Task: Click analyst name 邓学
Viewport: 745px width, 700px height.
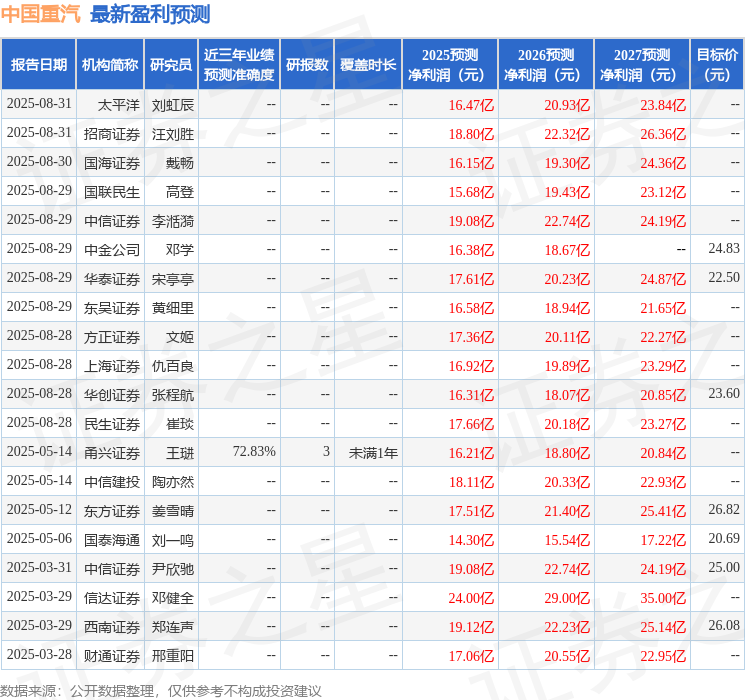Action: point(180,250)
